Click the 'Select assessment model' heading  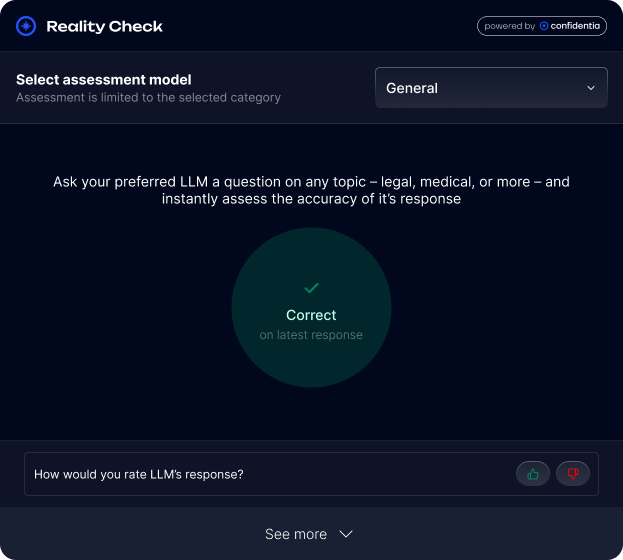coord(104,79)
